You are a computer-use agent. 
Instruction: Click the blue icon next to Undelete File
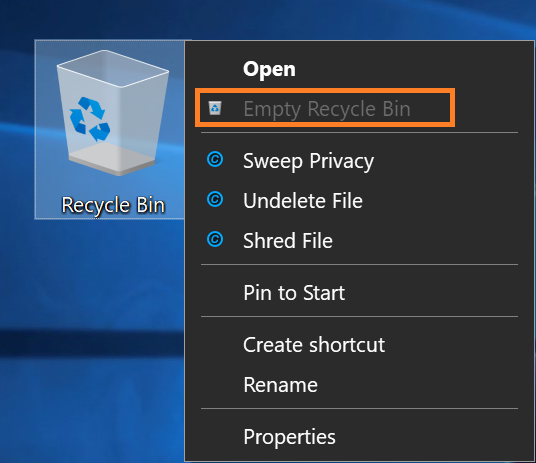[x=215, y=199]
